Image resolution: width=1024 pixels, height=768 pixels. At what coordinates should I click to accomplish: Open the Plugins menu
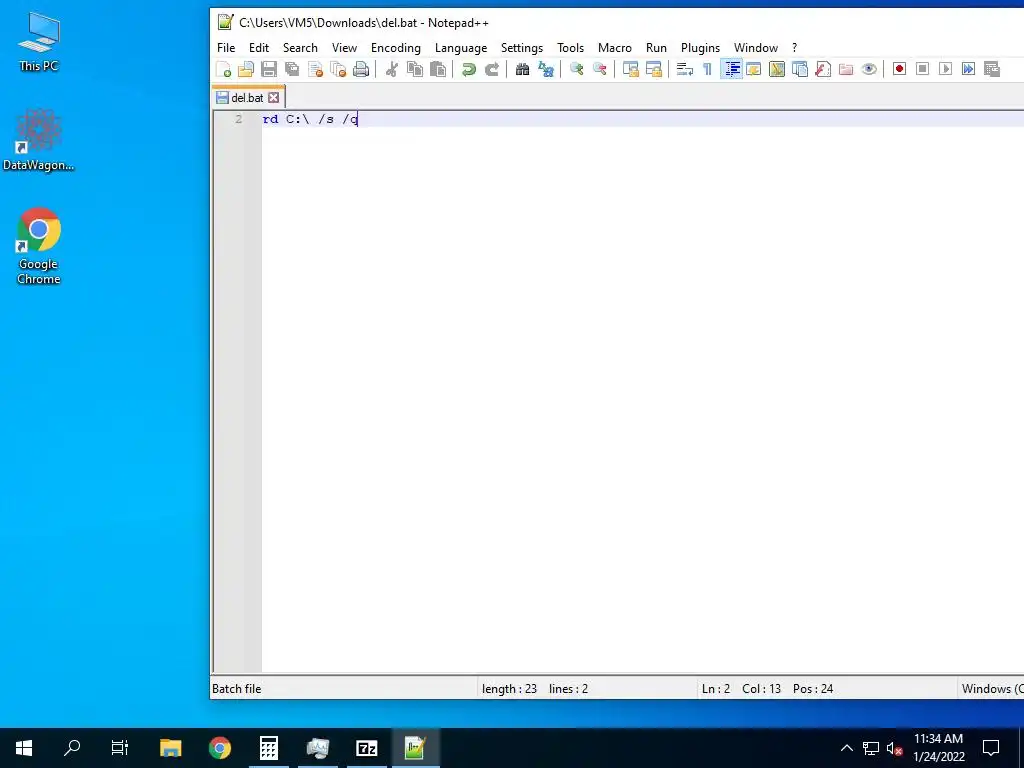[x=700, y=48]
